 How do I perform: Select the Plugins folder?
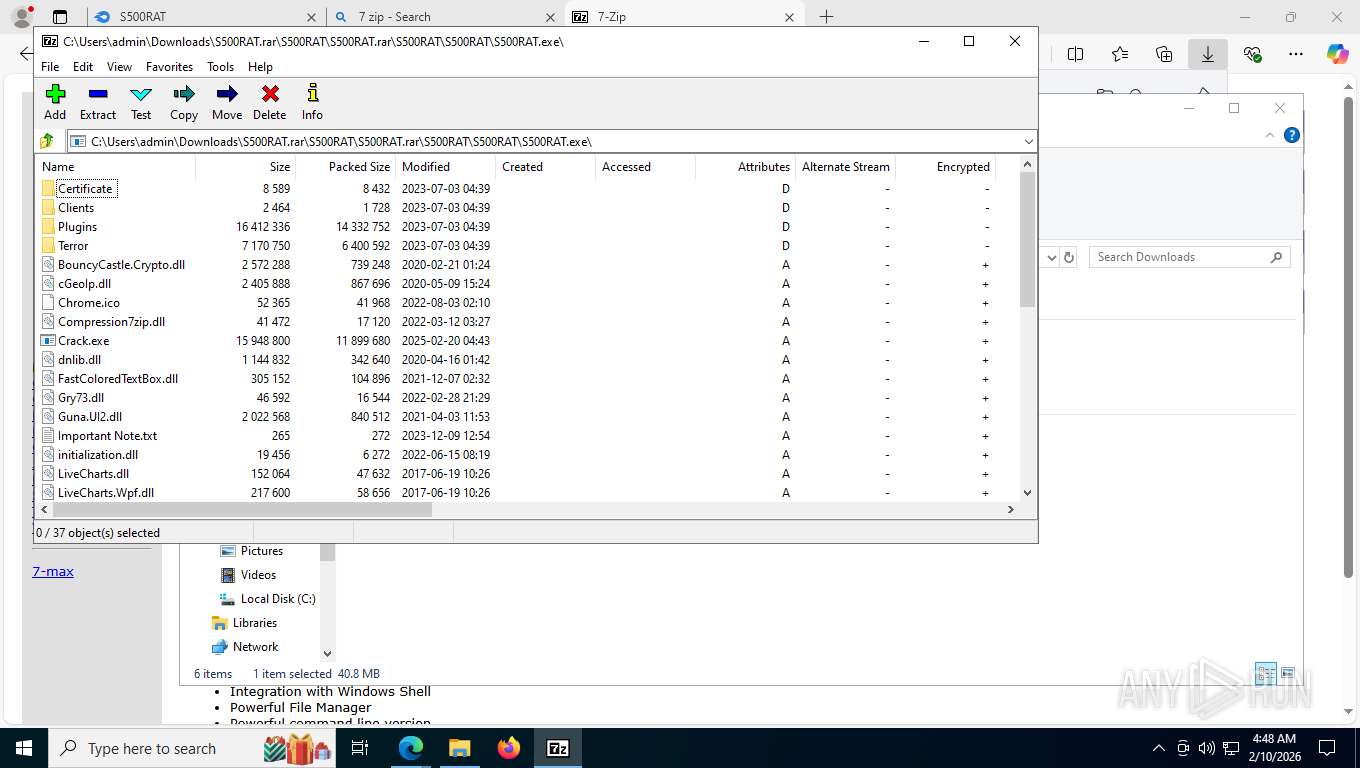click(x=77, y=226)
